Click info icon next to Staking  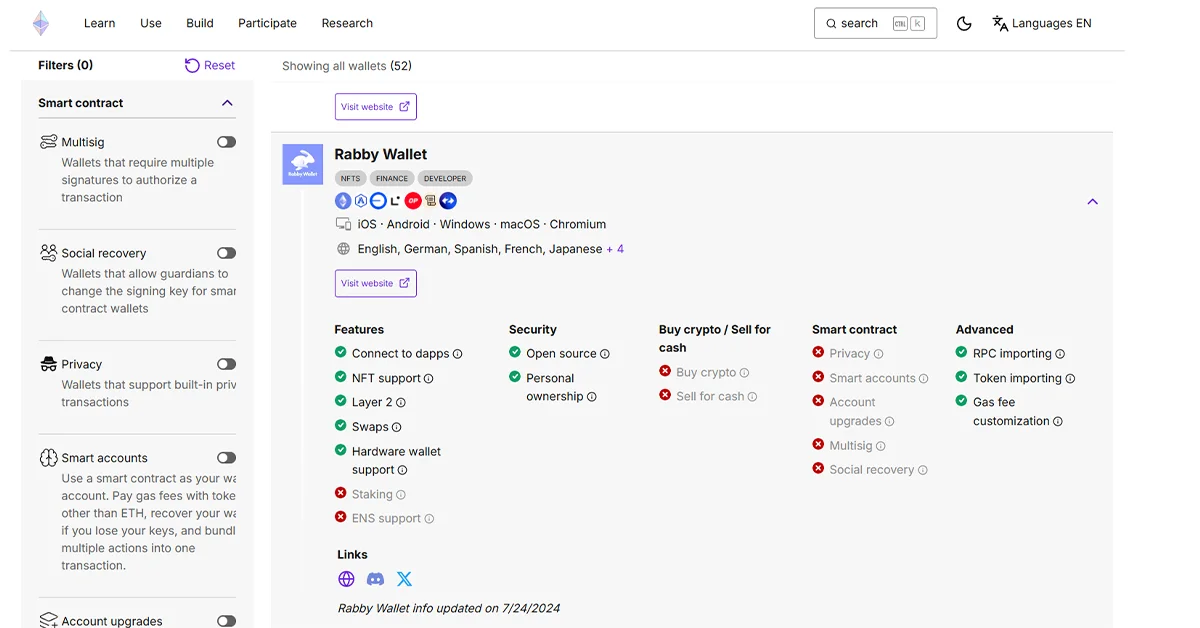click(401, 495)
